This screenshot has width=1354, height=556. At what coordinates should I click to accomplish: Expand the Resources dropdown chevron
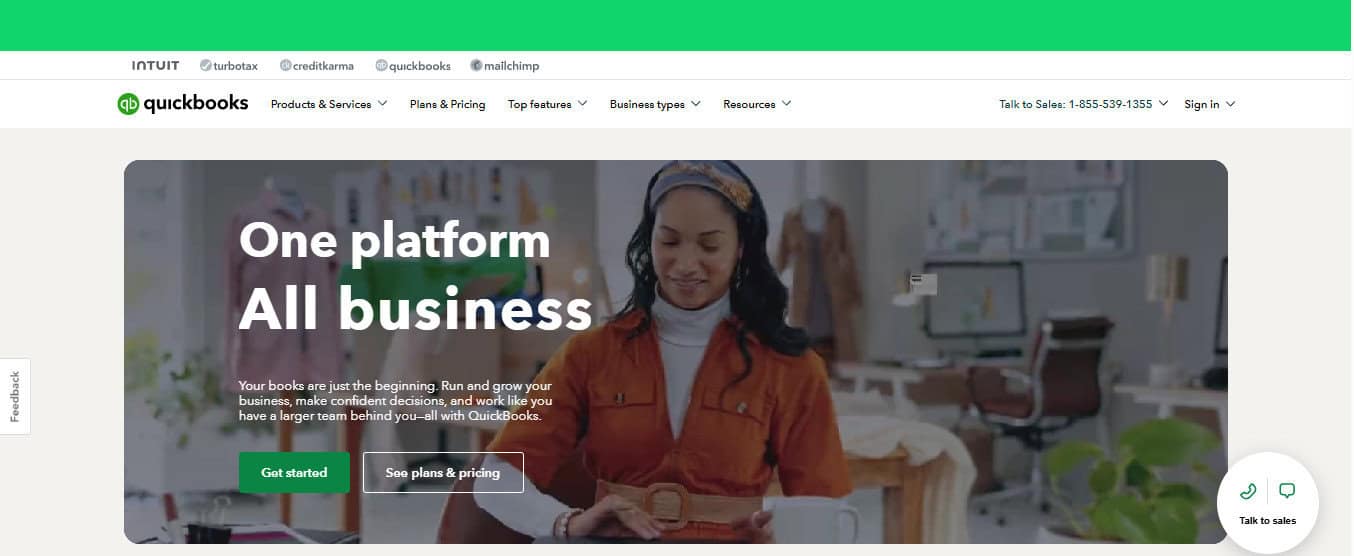(x=786, y=104)
